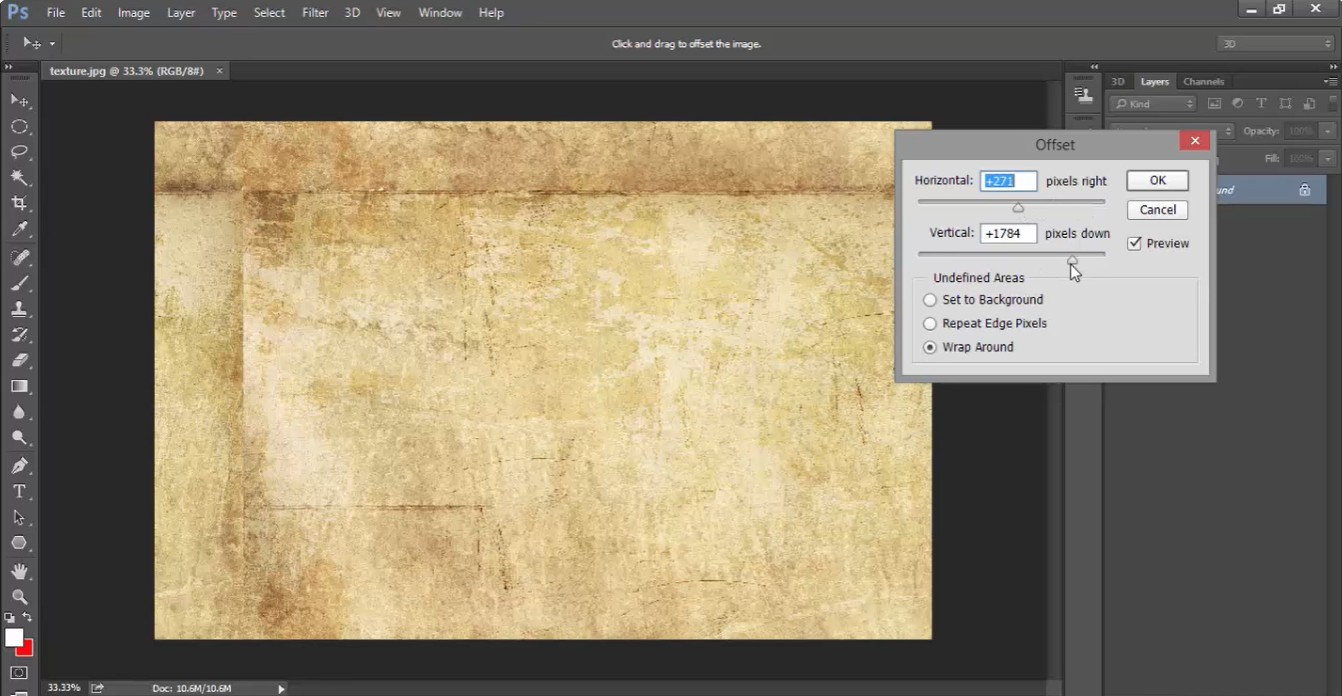Select the Lasso tool
The width and height of the screenshot is (1342, 696).
pyautogui.click(x=19, y=152)
